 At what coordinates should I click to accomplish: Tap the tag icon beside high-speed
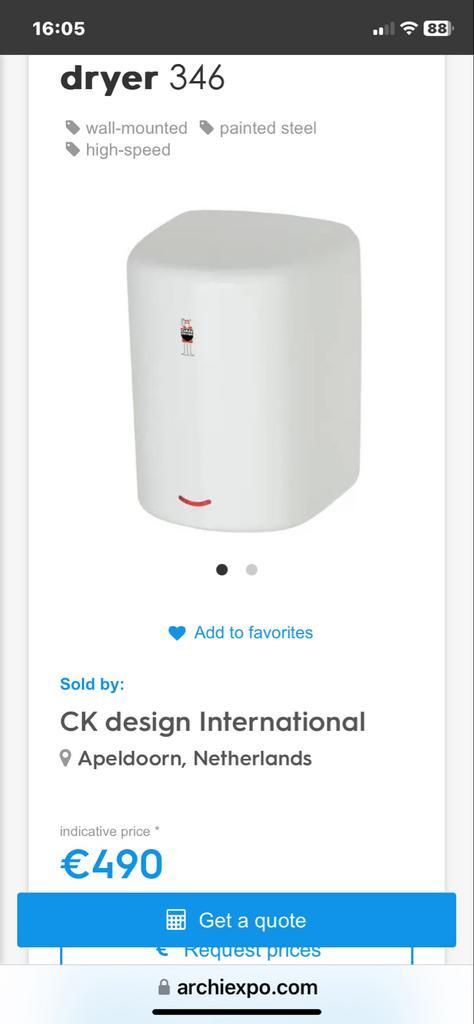[72, 150]
